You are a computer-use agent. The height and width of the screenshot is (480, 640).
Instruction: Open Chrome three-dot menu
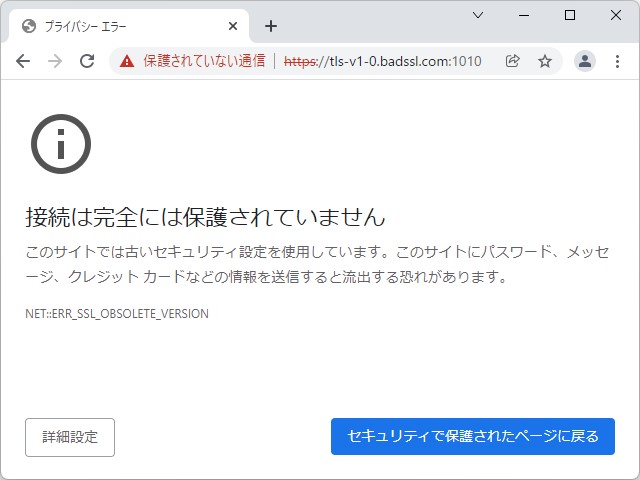618,61
